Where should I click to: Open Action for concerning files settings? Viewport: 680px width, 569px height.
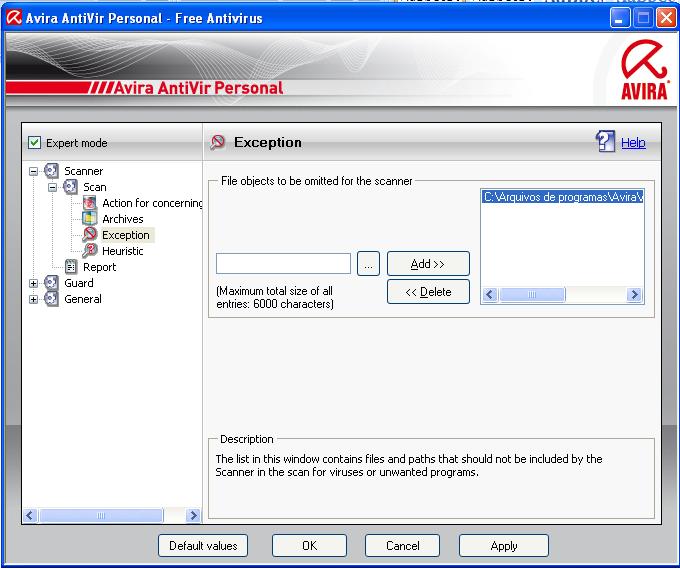[x=152, y=203]
